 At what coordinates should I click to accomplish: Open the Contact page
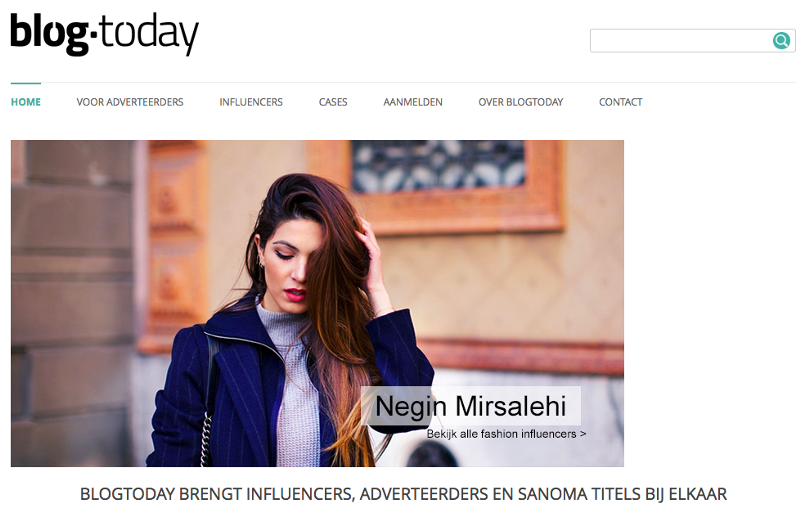(x=620, y=102)
